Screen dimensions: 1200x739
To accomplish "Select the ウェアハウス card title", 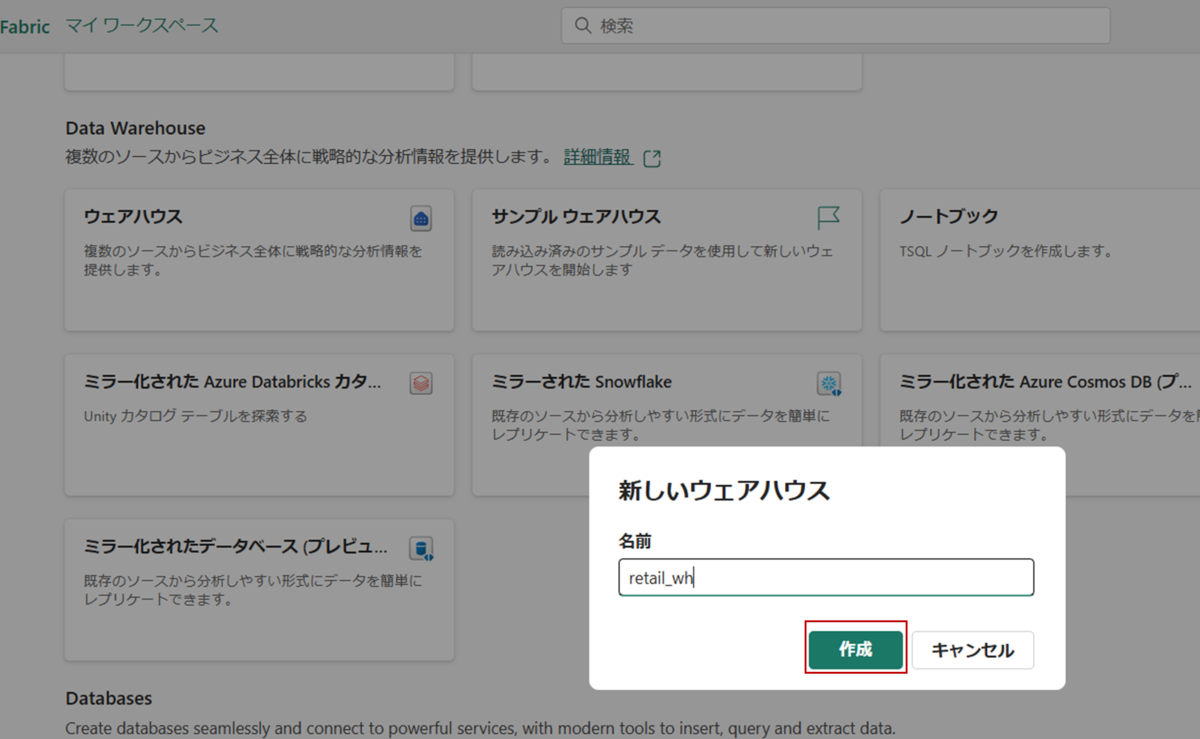I will [x=133, y=217].
